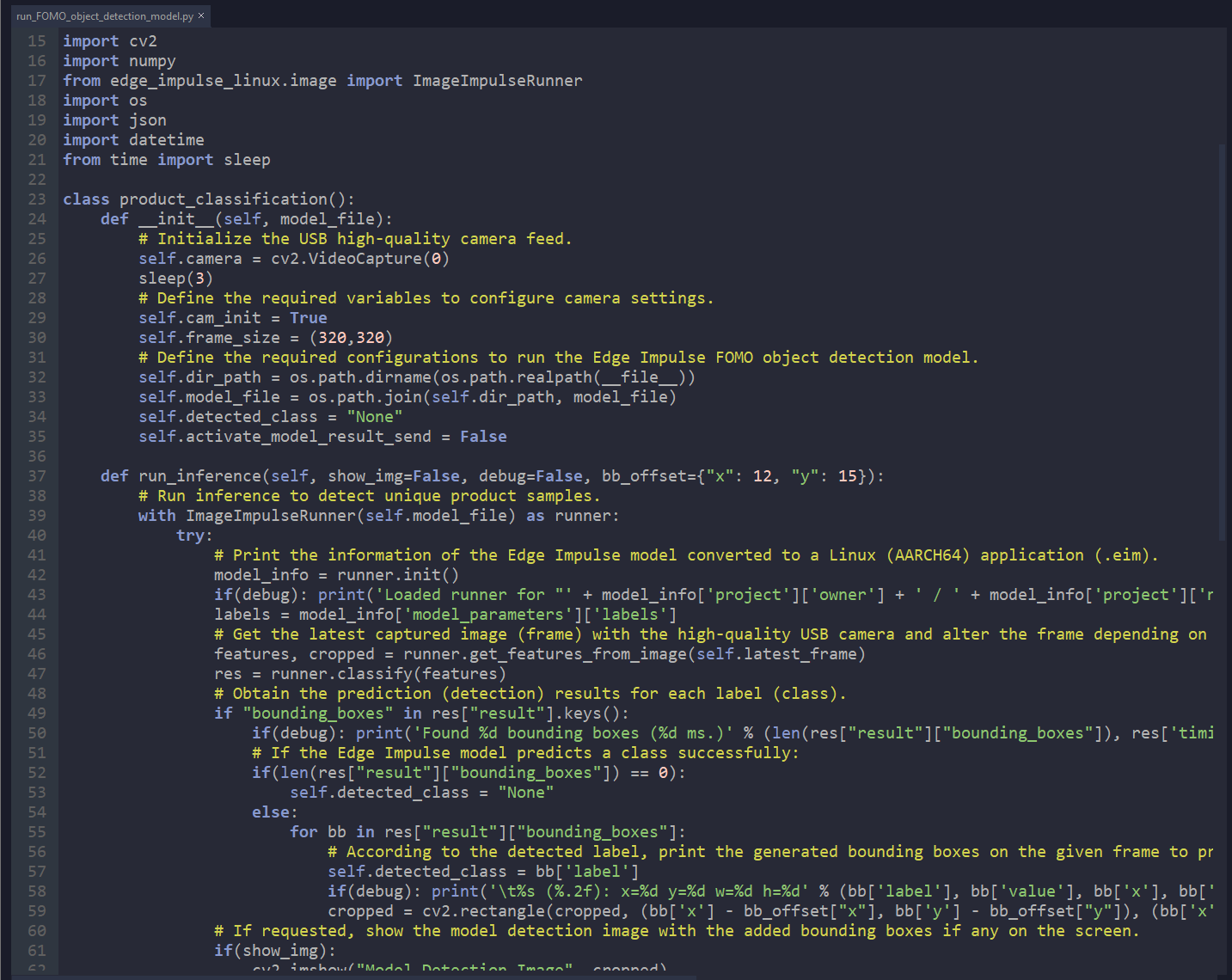Click 'True' value of self.cam_init
Viewport: 1232px width, 980px height.
click(x=309, y=318)
